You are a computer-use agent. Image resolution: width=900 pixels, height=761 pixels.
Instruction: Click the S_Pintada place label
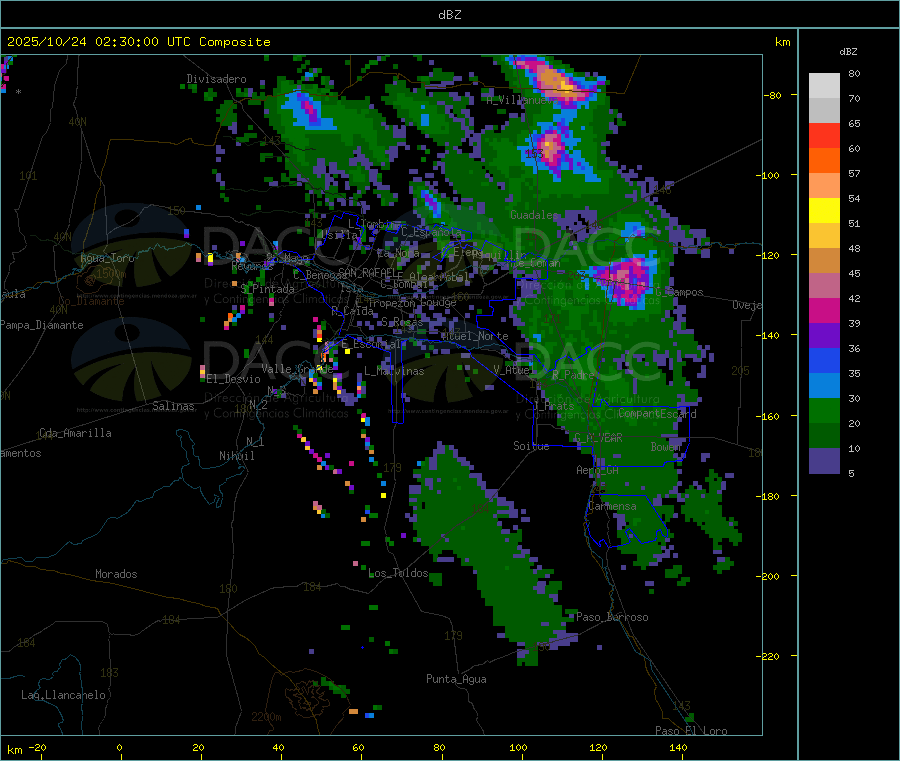tap(267, 289)
